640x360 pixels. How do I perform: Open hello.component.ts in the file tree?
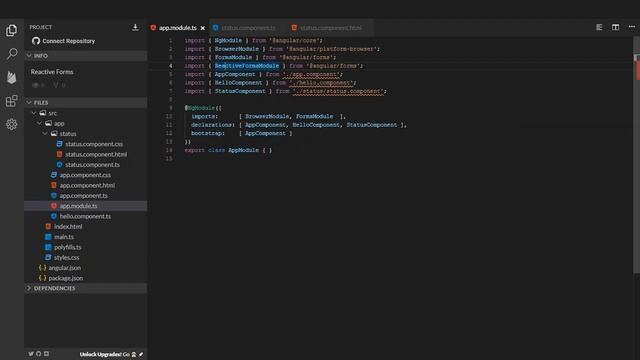click(x=85, y=216)
